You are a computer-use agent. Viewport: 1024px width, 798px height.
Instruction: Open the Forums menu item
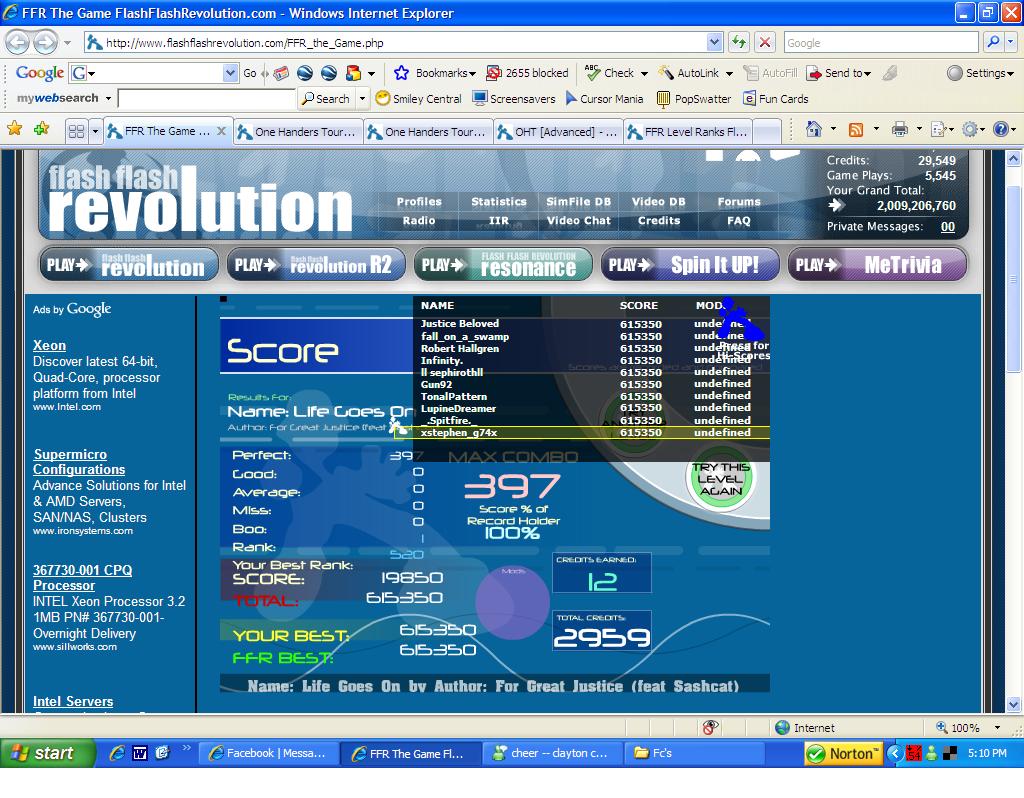coord(739,202)
